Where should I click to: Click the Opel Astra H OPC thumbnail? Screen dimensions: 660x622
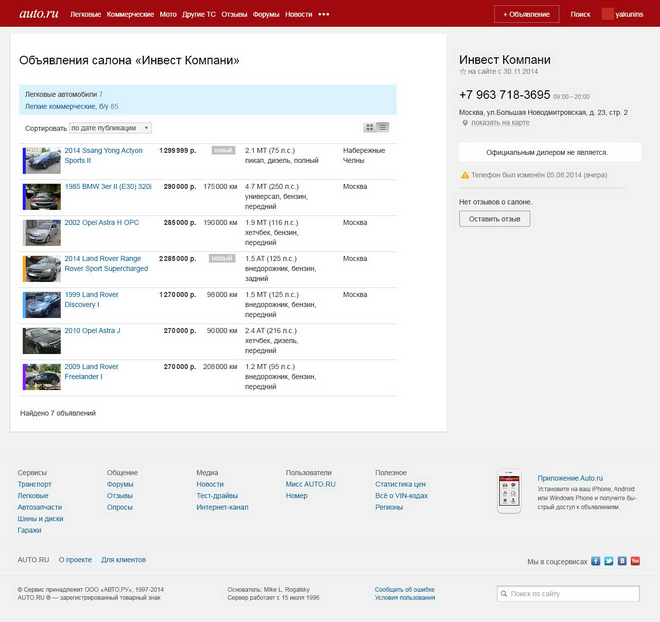click(42, 233)
